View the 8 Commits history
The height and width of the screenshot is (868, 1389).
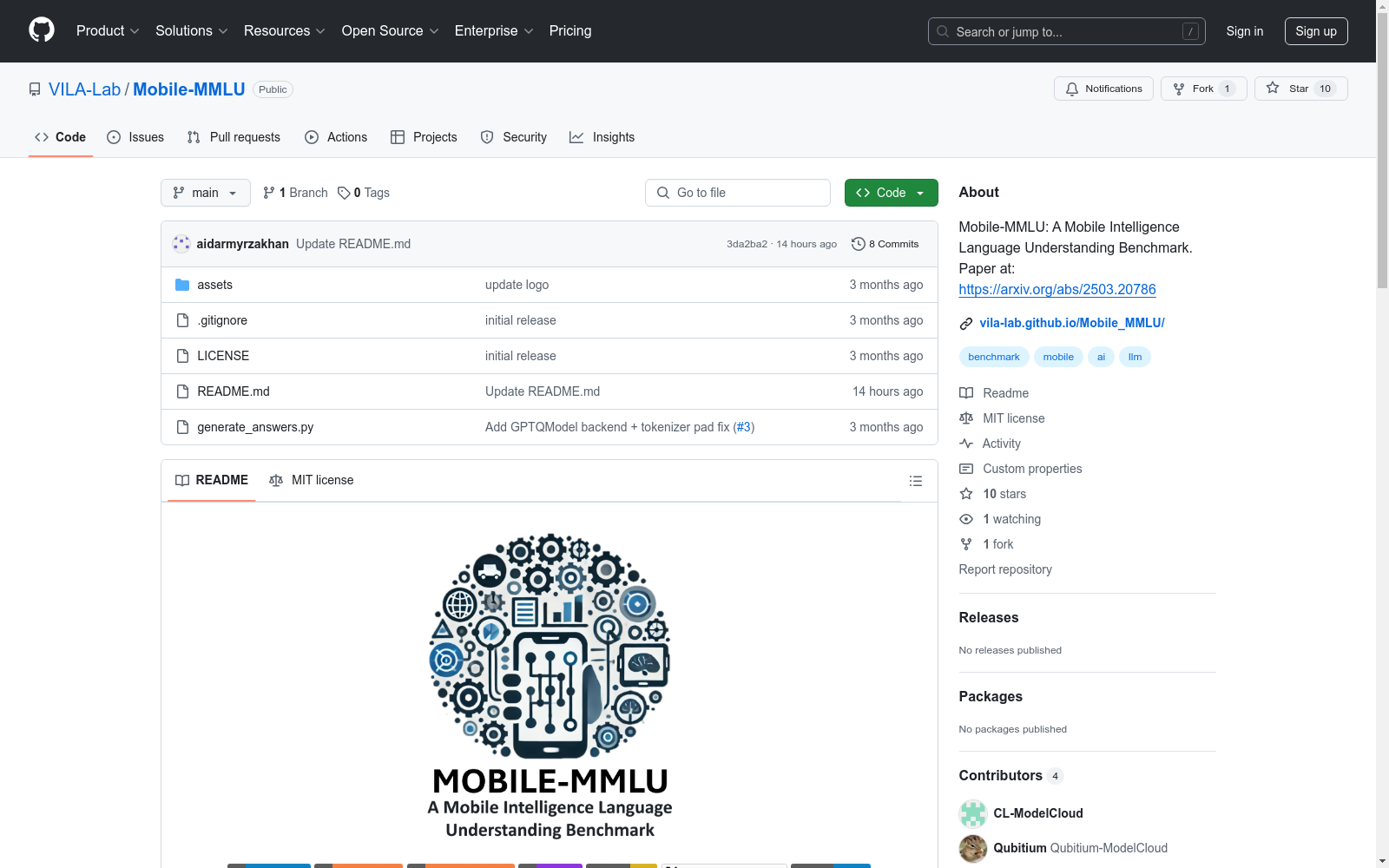click(885, 244)
